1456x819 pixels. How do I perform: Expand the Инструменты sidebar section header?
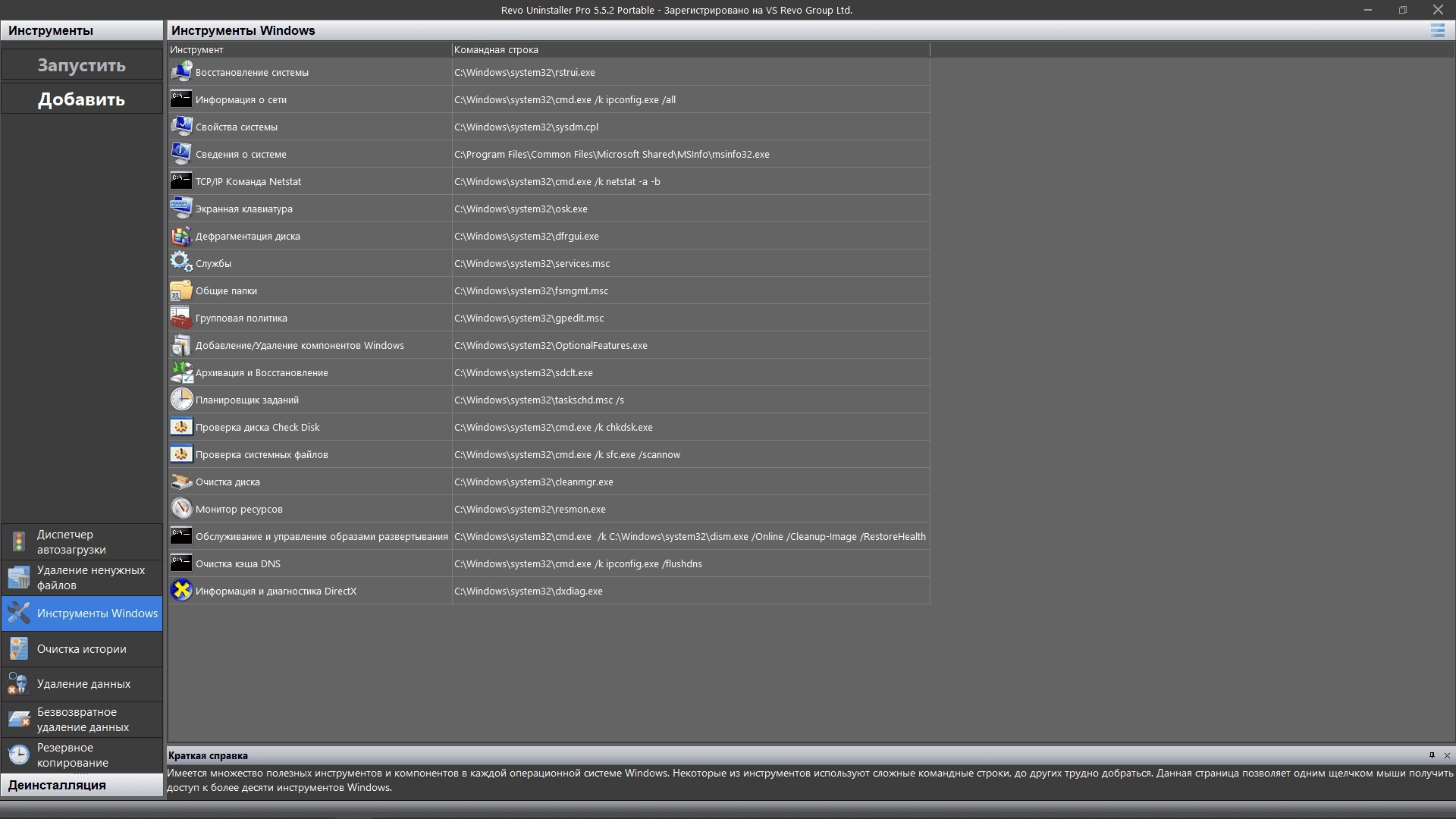point(82,30)
